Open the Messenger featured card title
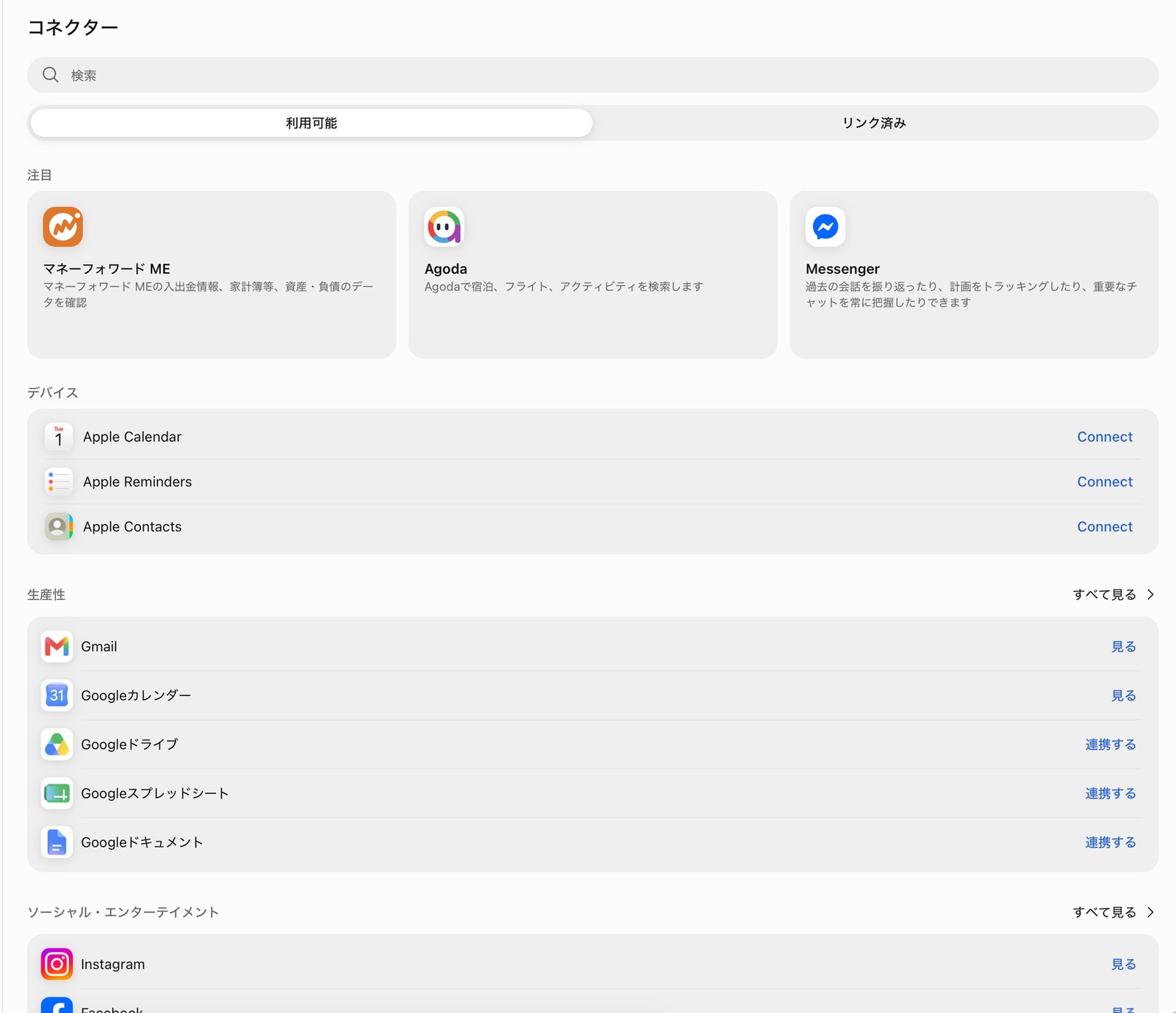 [842, 269]
